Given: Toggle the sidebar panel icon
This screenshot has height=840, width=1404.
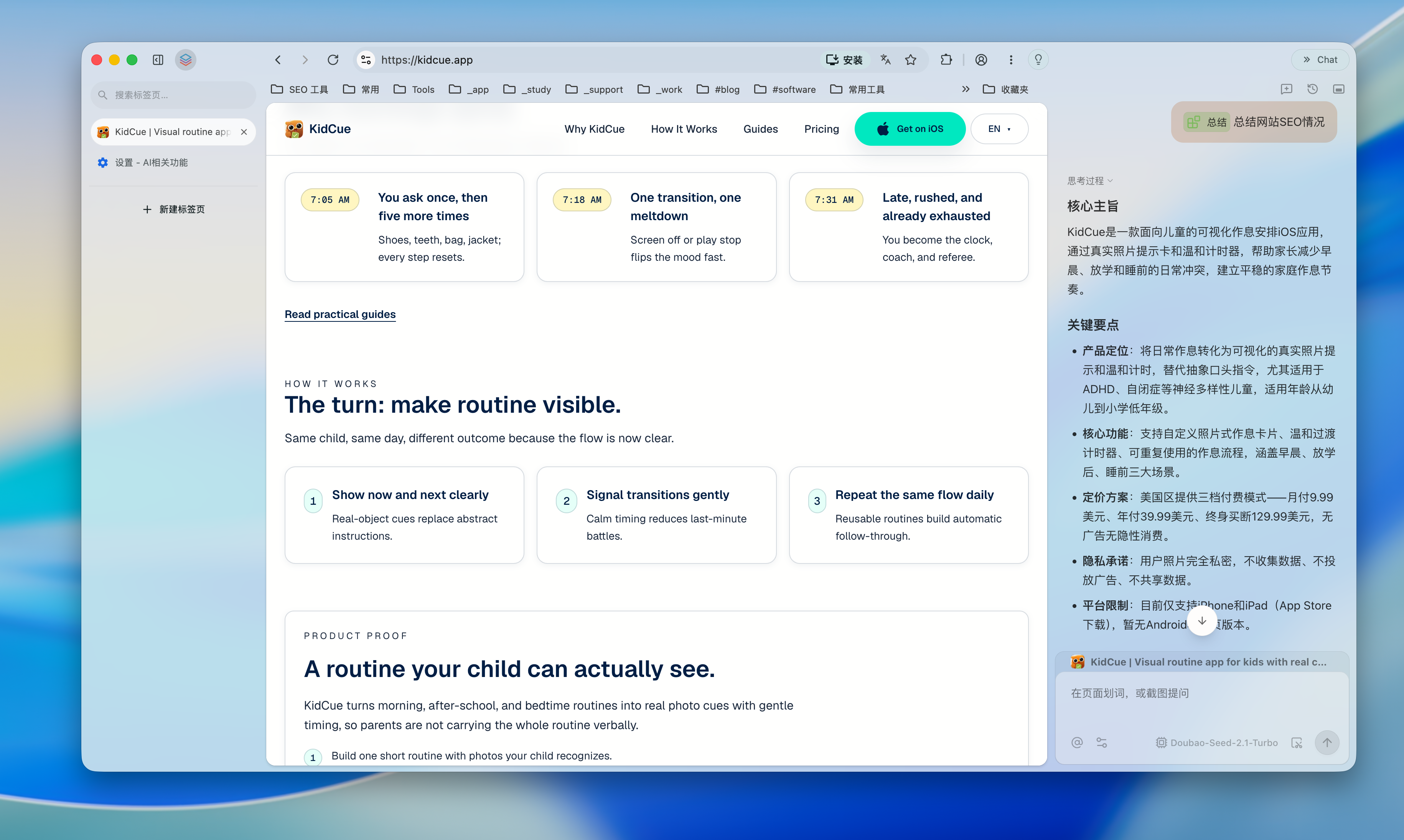Looking at the screenshot, I should (158, 60).
